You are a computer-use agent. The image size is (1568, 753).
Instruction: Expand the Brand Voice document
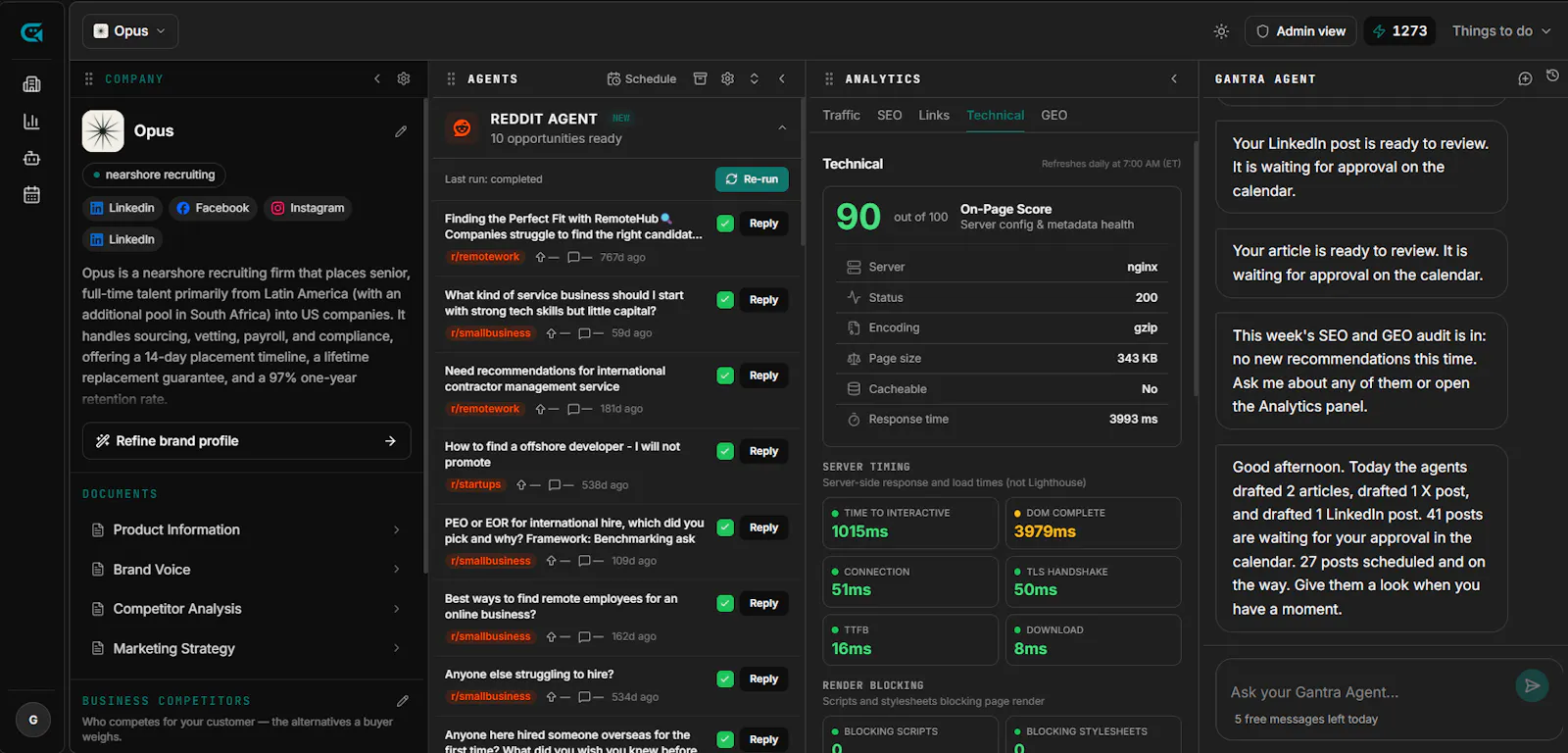[247, 570]
